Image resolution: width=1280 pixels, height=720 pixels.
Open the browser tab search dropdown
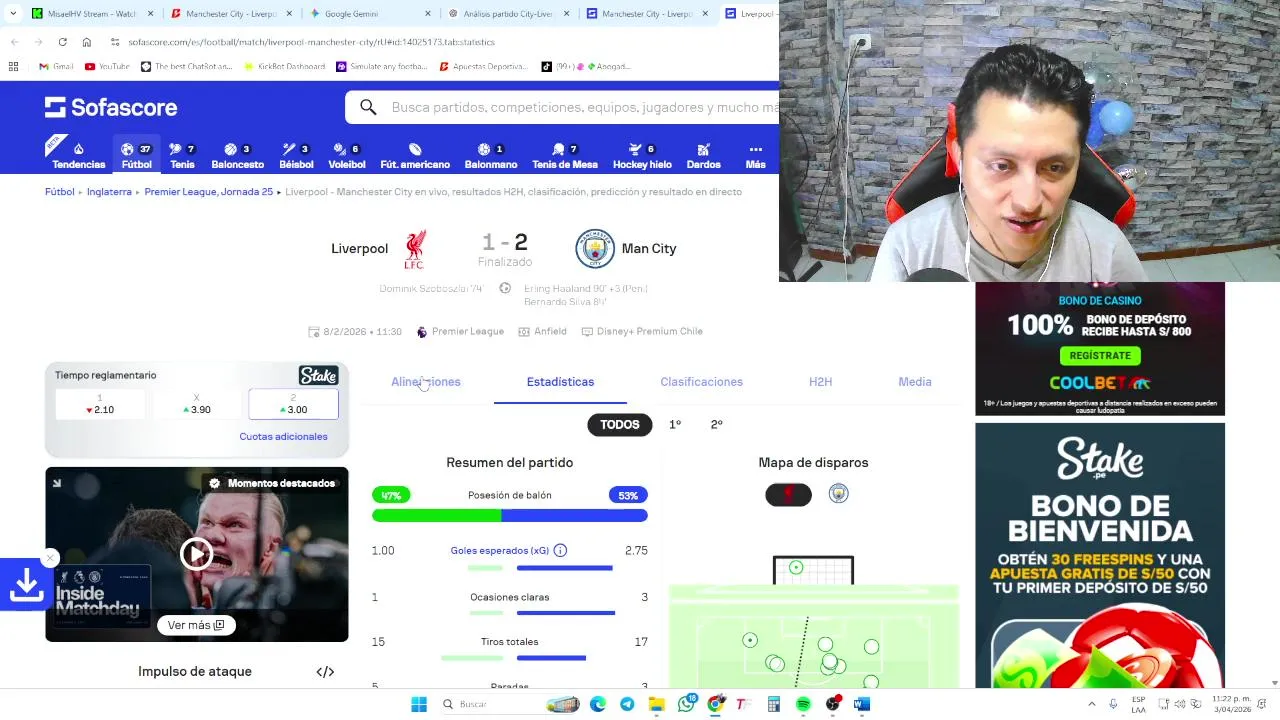coord(12,14)
